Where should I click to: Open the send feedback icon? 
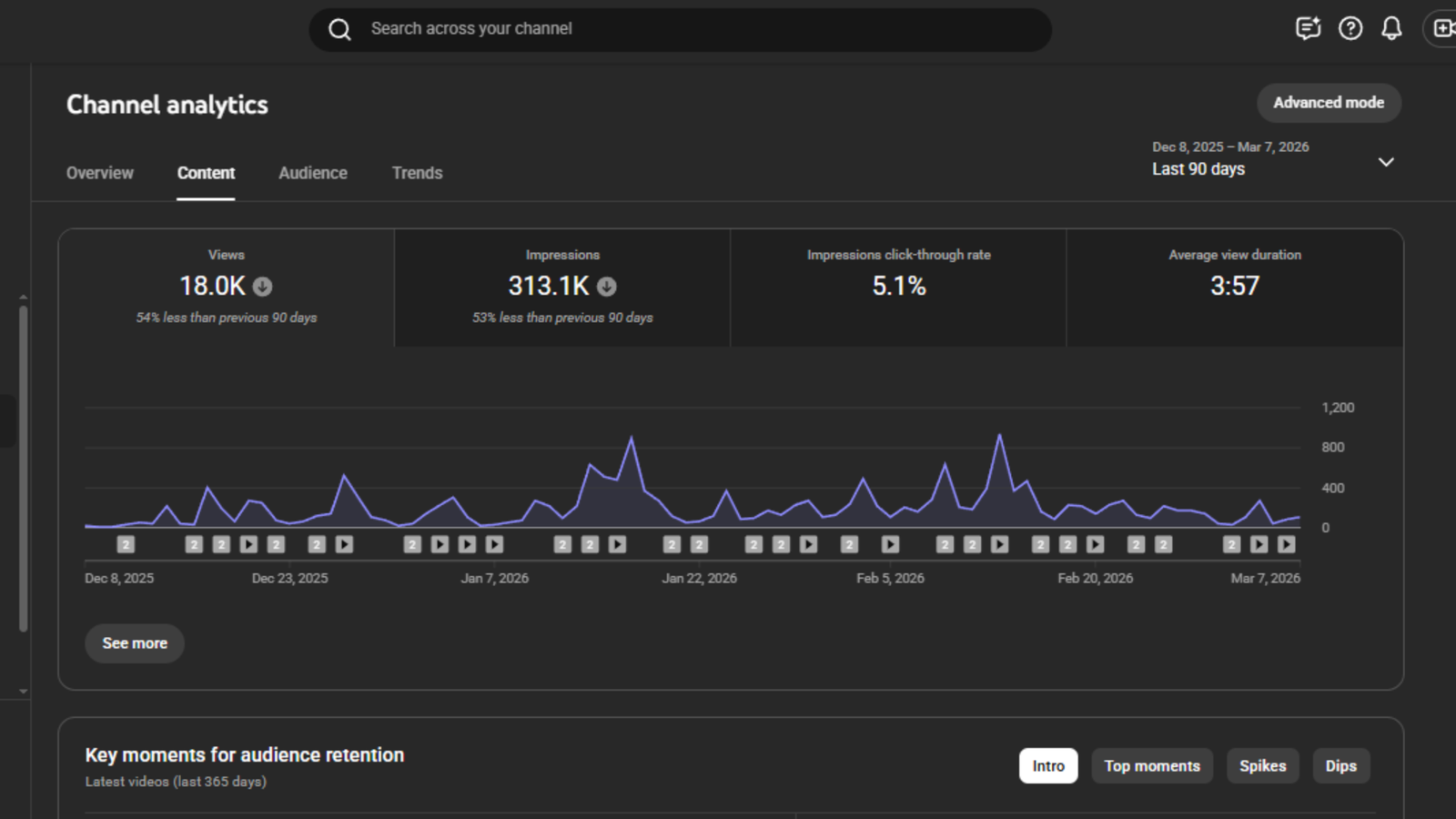pos(1308,29)
